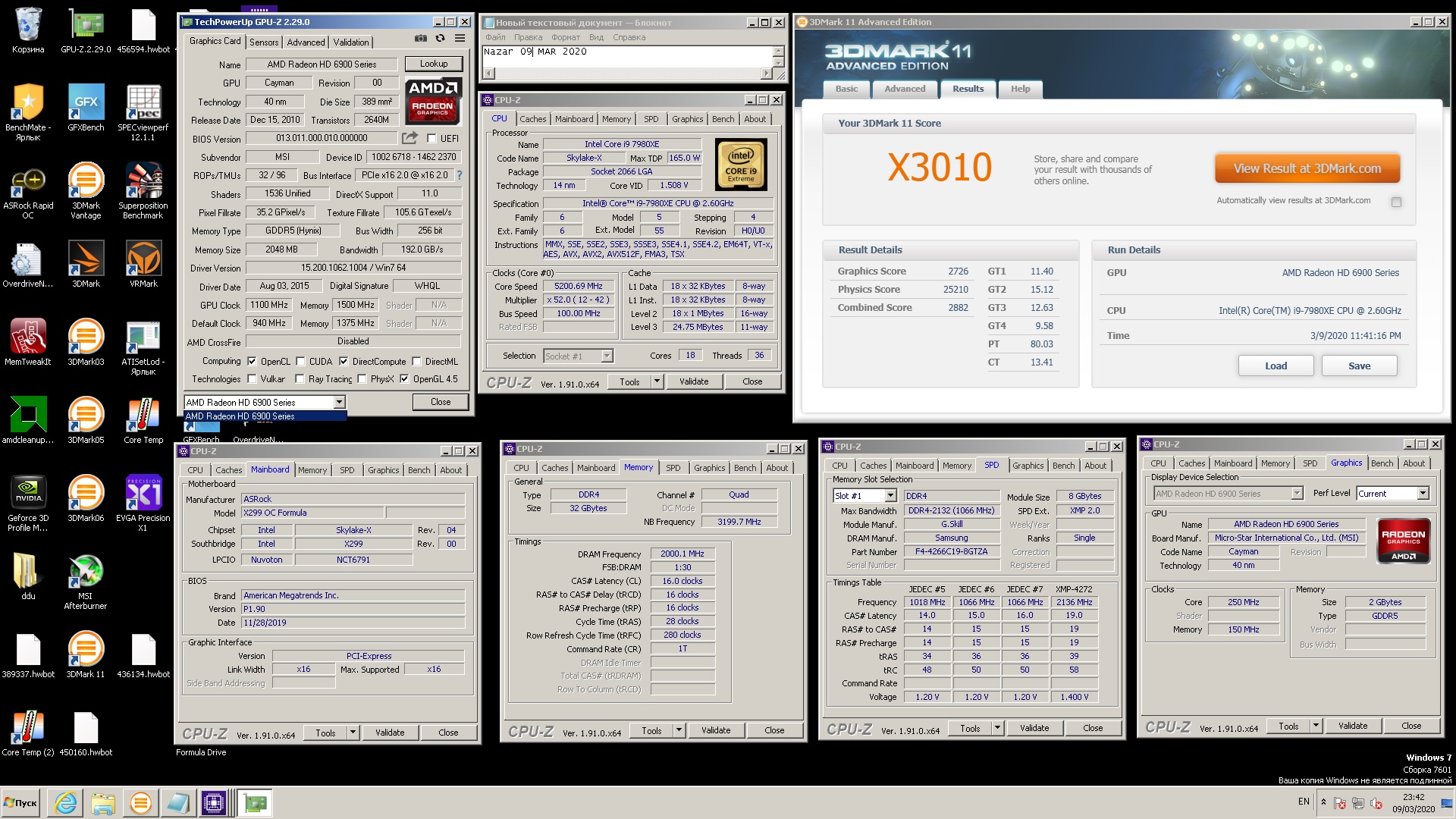
Task: Toggle the DirectML checkbox
Action: point(416,361)
